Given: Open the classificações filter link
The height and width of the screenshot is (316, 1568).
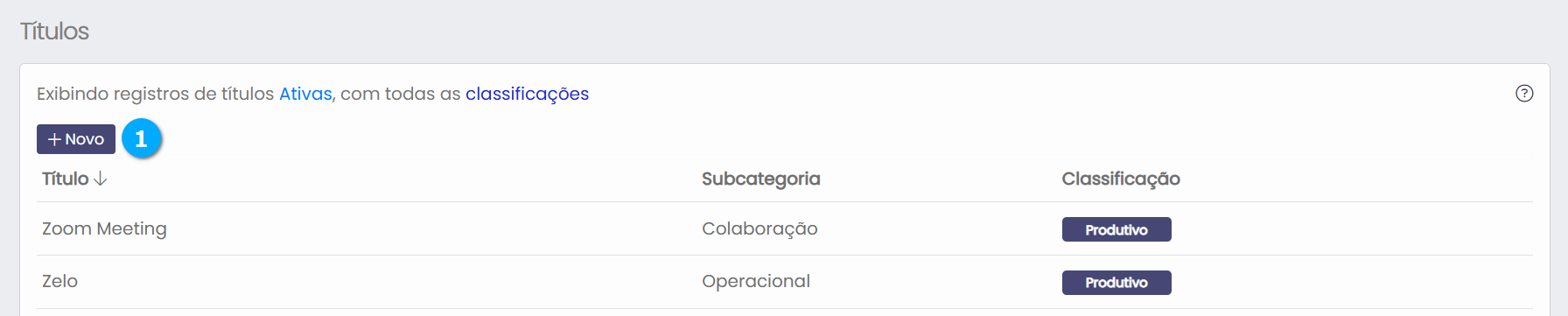Looking at the screenshot, I should [527, 94].
